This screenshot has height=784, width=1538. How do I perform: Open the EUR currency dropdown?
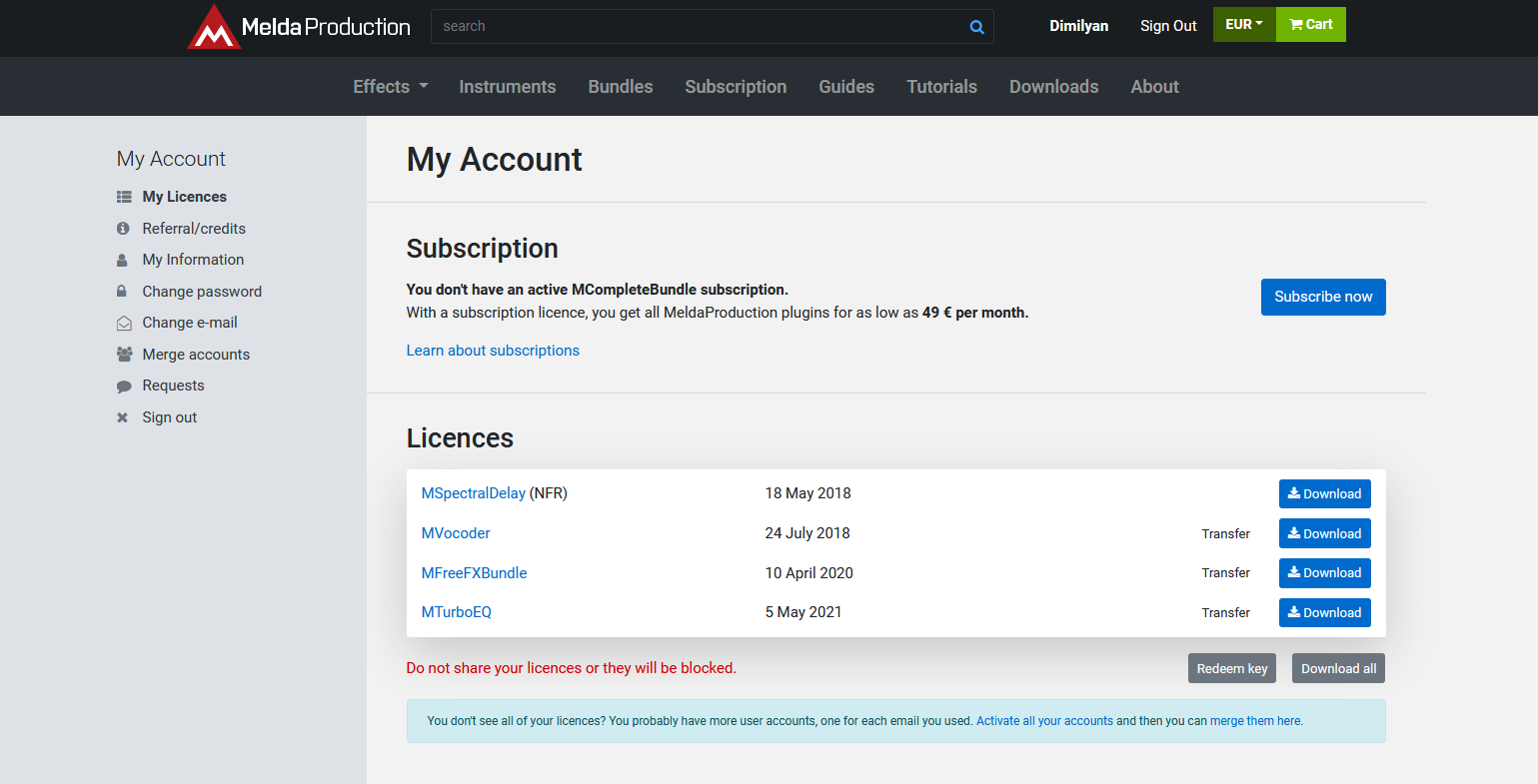pyautogui.click(x=1244, y=25)
